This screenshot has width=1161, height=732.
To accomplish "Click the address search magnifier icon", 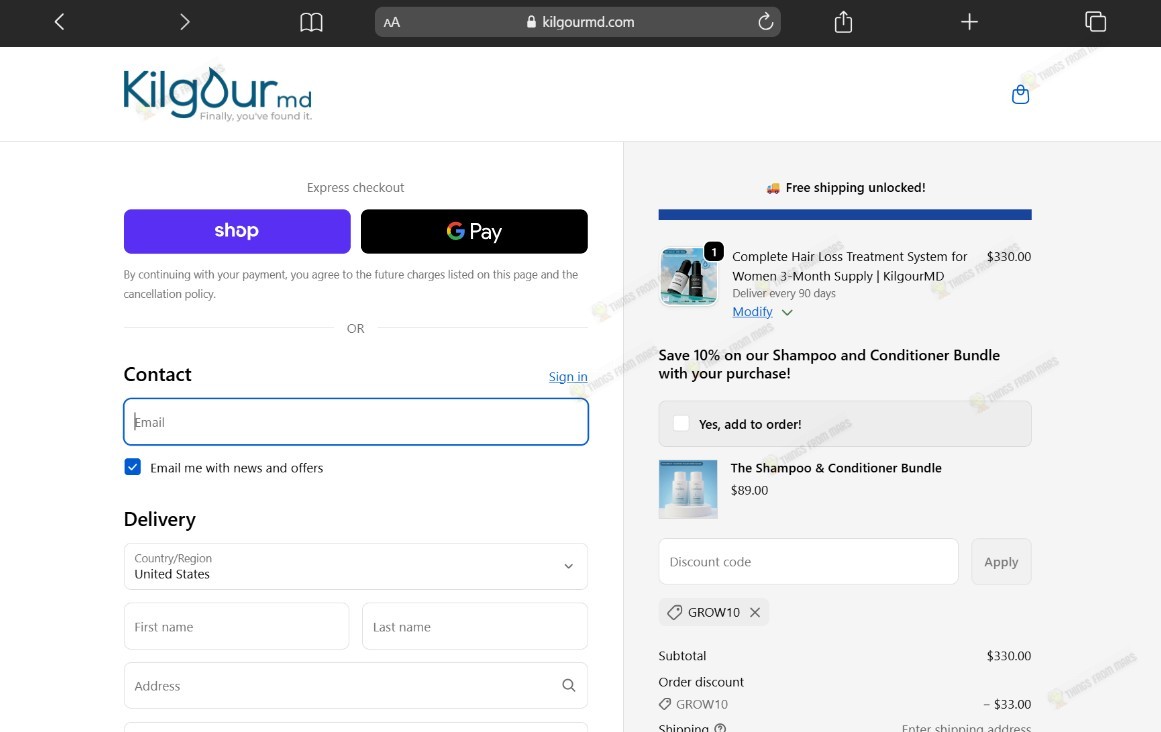I will [x=569, y=685].
